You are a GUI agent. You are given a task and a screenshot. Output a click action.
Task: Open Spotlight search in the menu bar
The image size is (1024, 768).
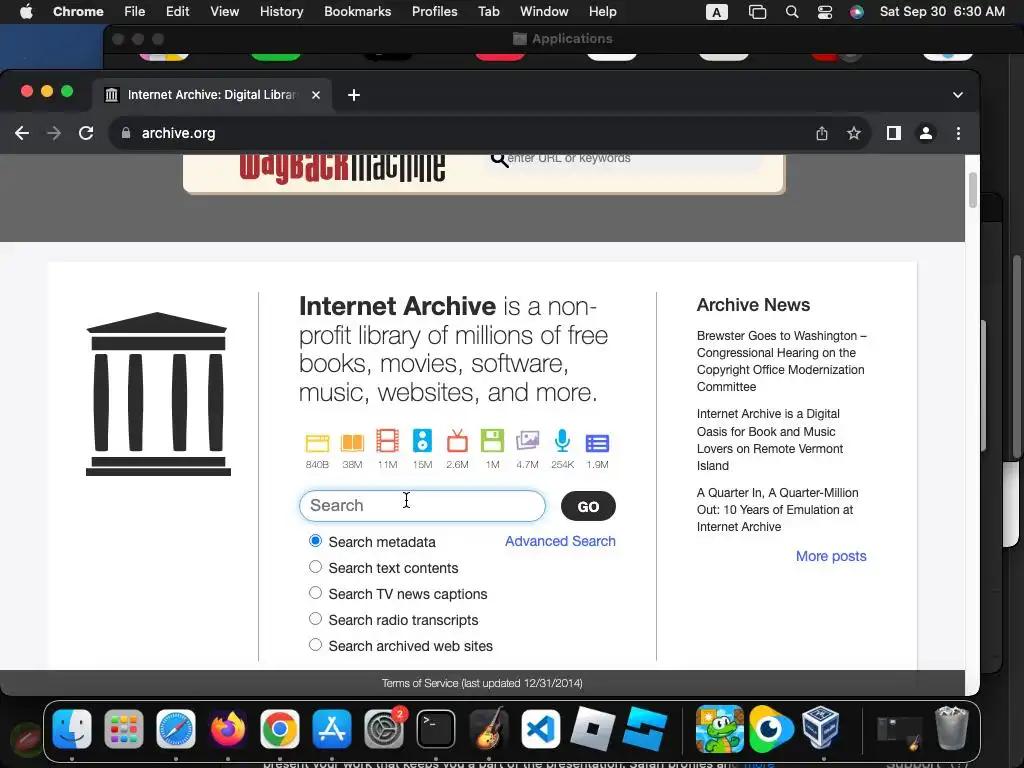pos(792,12)
